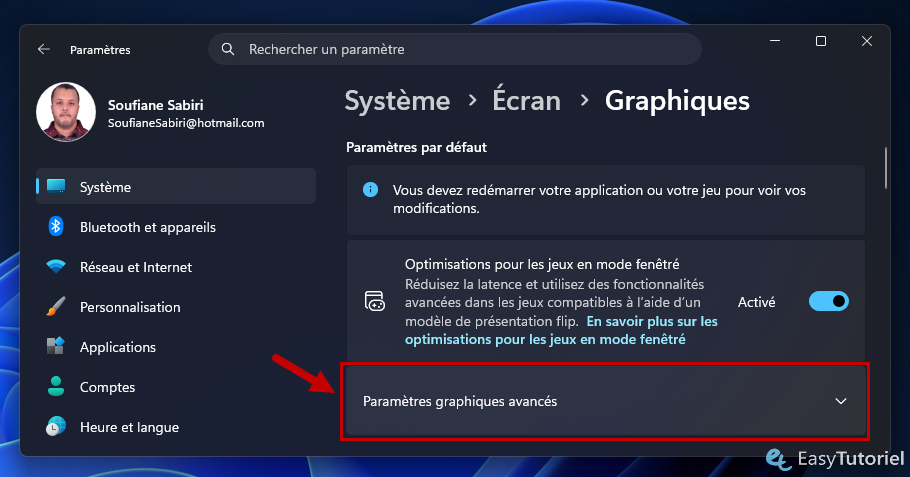Screen dimensions: 910x477
Task: Close the Paramètres window
Action: tap(866, 41)
